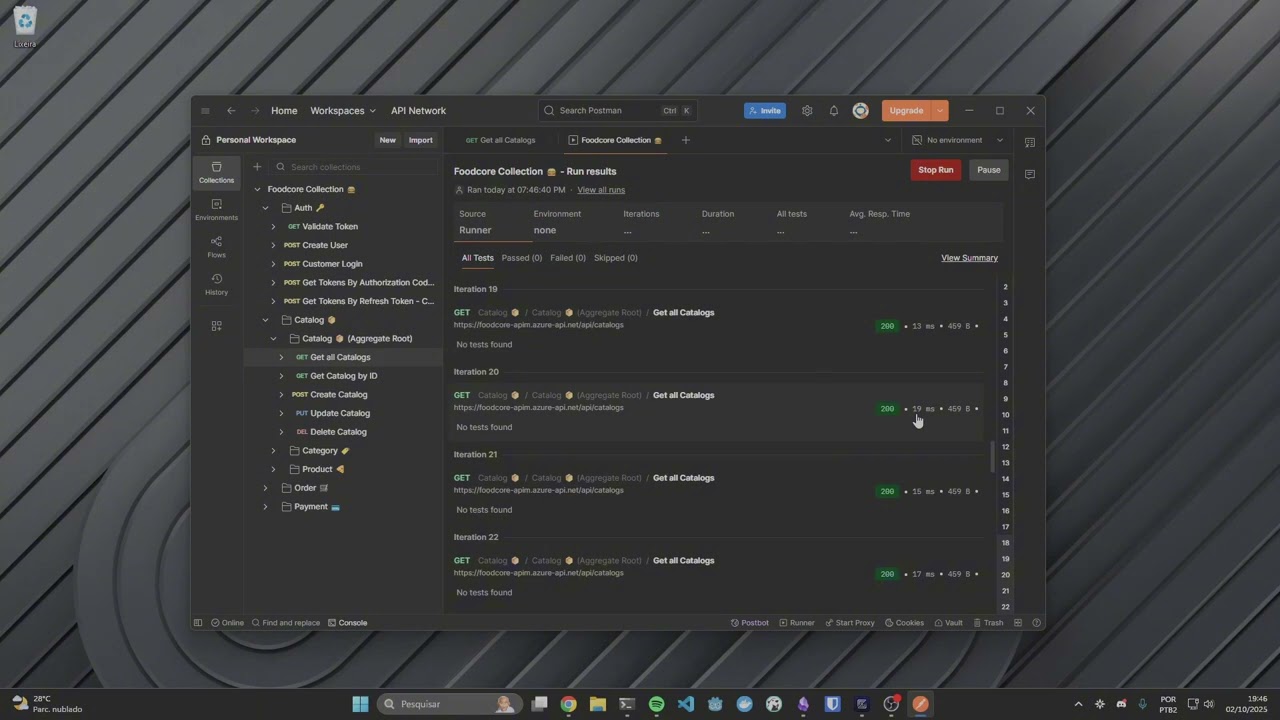Expand the Product folder
This screenshot has height=720, width=1280.
273,469
